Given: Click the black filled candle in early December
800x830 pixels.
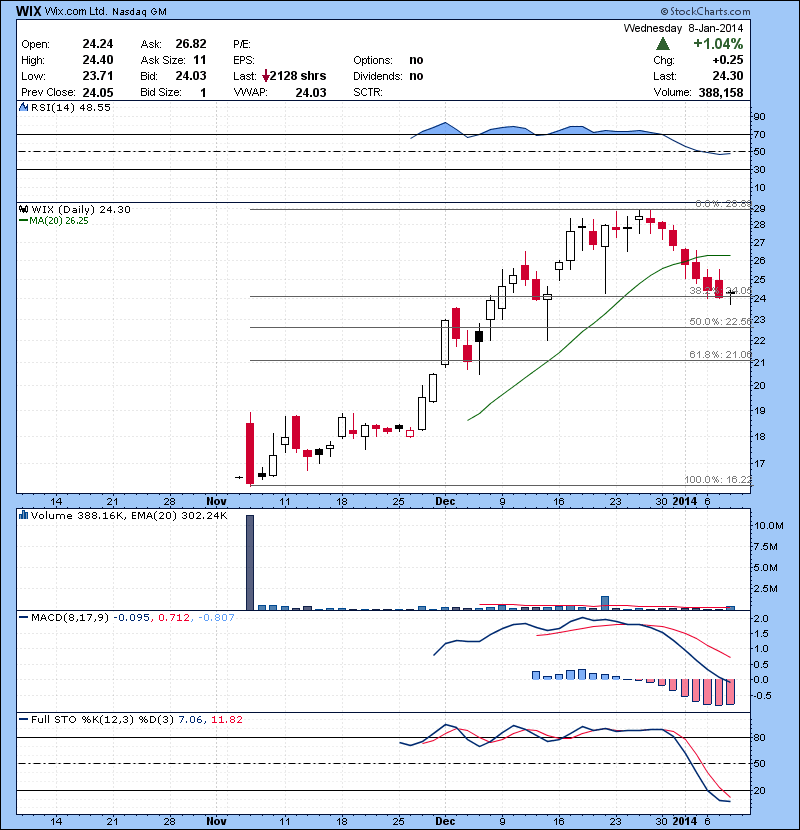Looking at the screenshot, I should pos(479,336).
